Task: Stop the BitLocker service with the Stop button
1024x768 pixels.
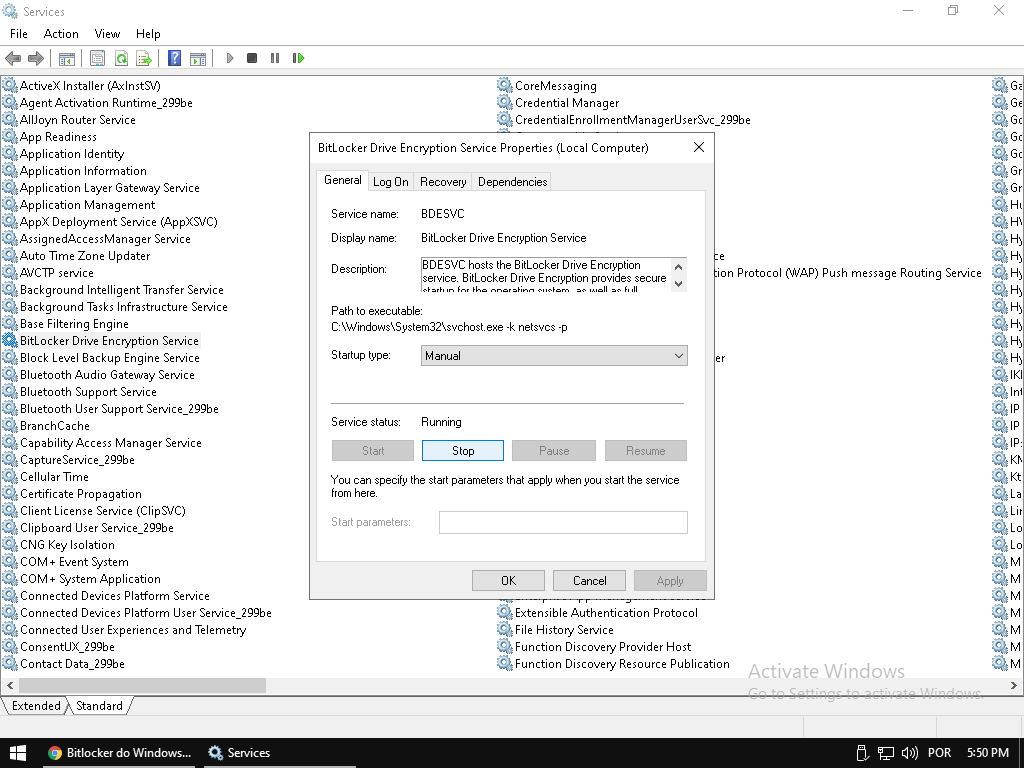Action: (463, 451)
